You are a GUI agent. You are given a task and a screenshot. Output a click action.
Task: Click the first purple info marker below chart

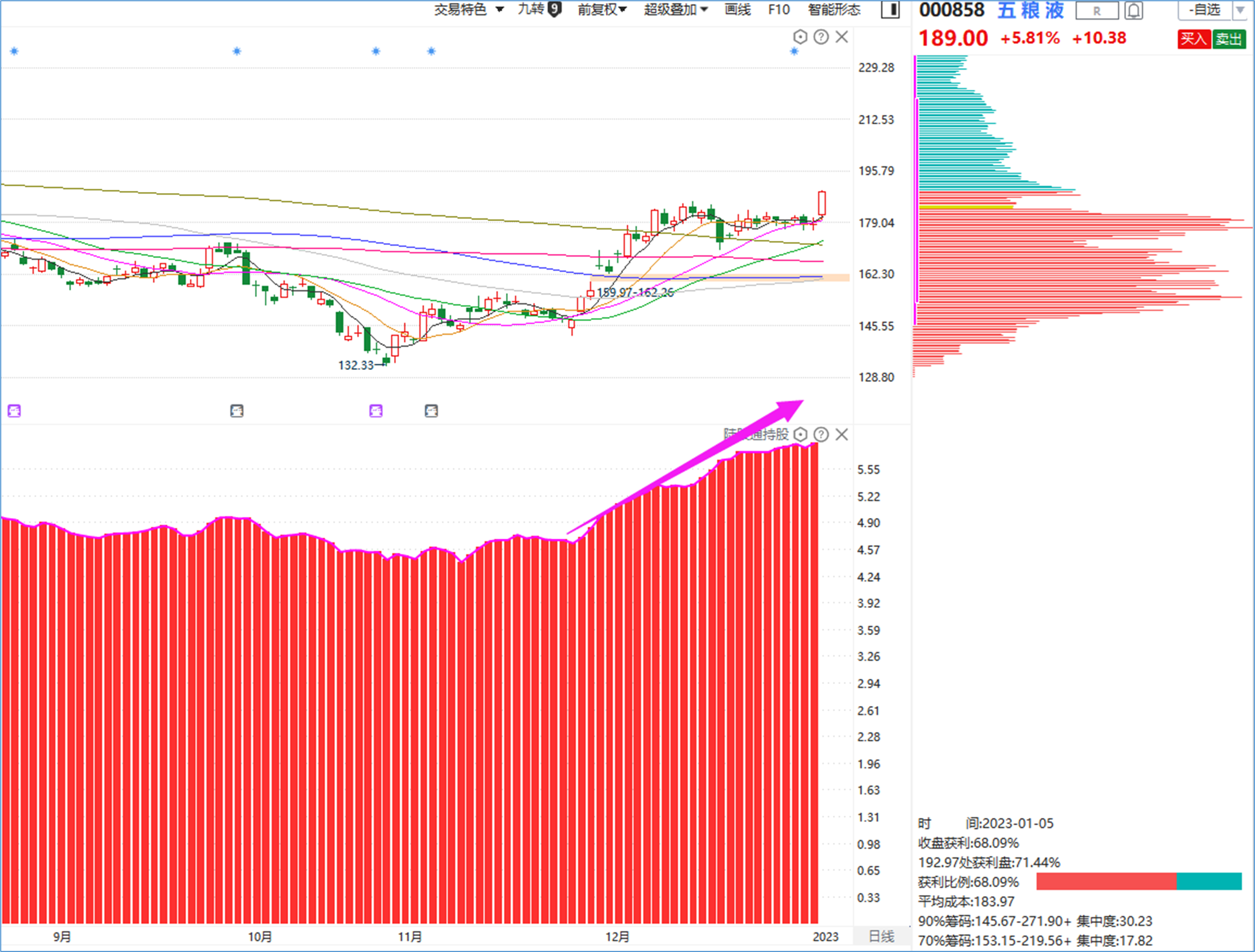click(x=14, y=411)
